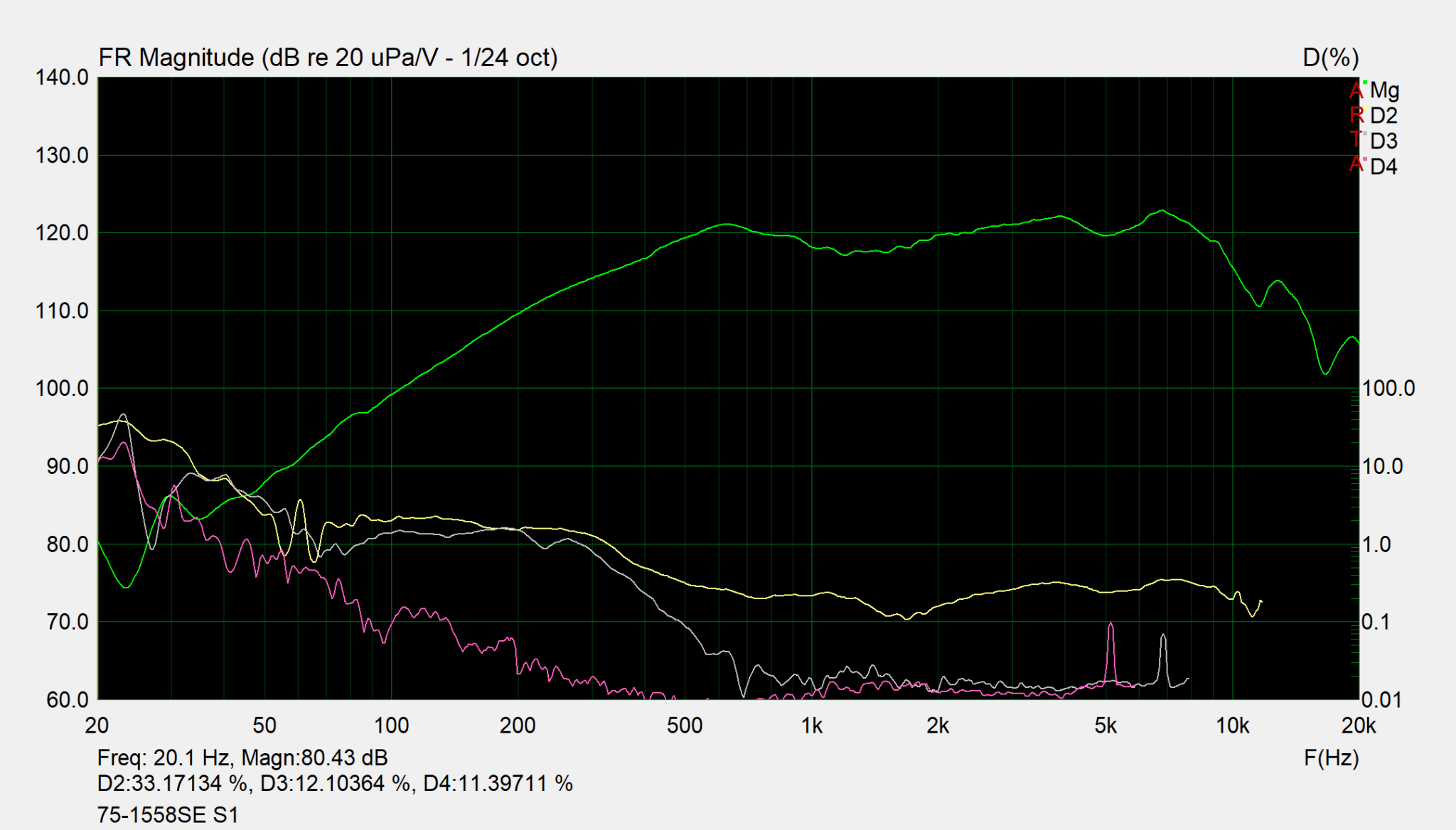Click the 20k frequency axis label
This screenshot has width=1456, height=830.
point(1359,726)
